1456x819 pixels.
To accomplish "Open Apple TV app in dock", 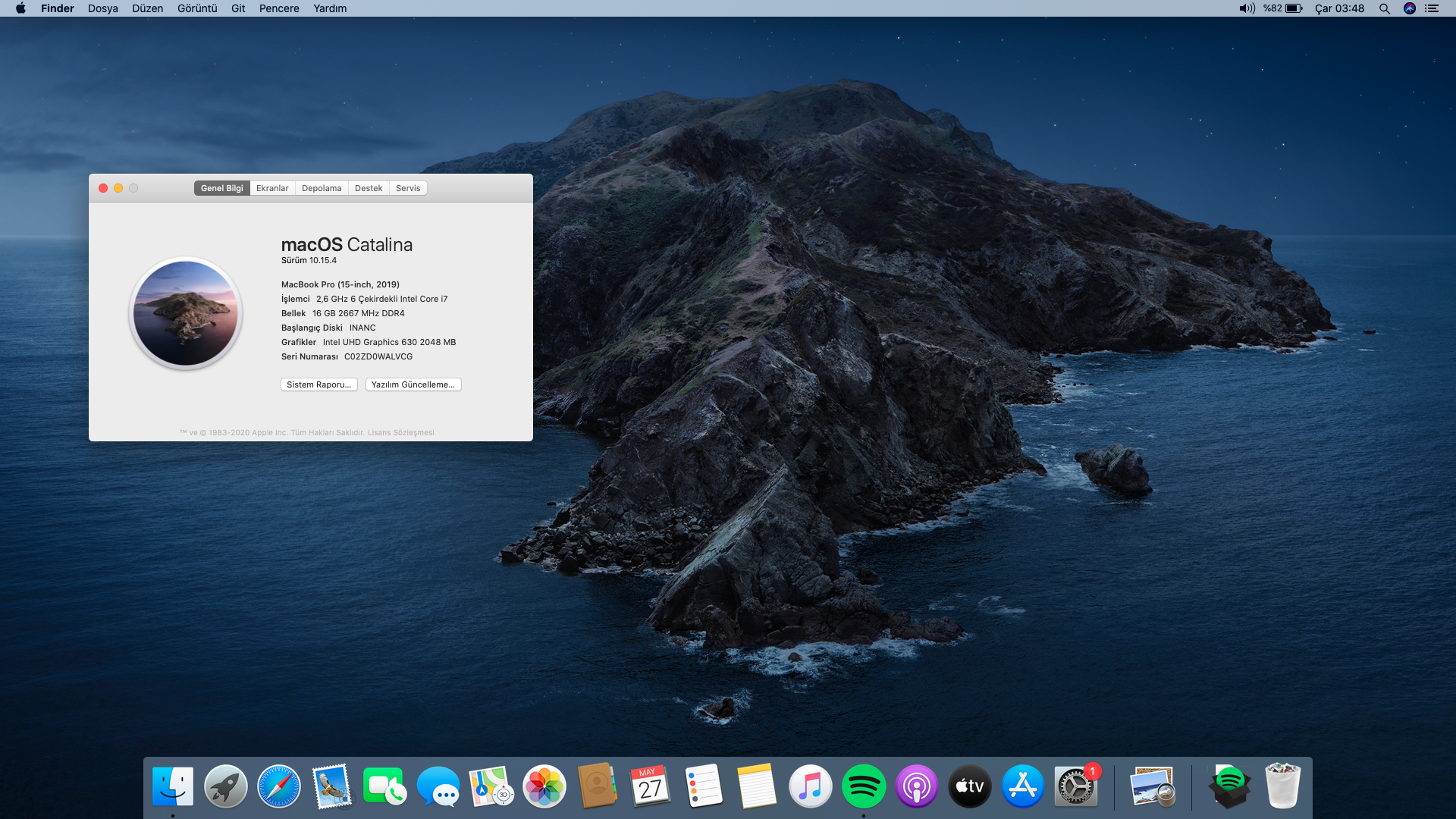I will 969,786.
